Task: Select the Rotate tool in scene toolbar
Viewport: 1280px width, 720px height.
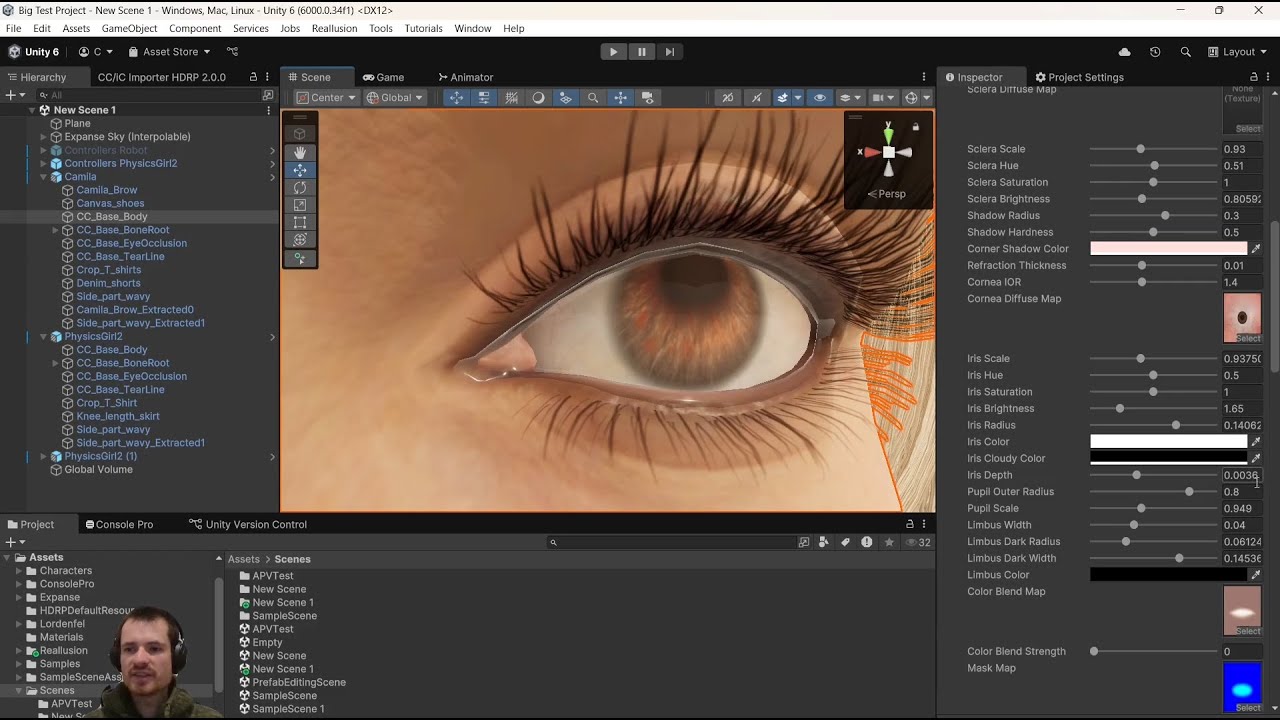Action: [x=299, y=187]
